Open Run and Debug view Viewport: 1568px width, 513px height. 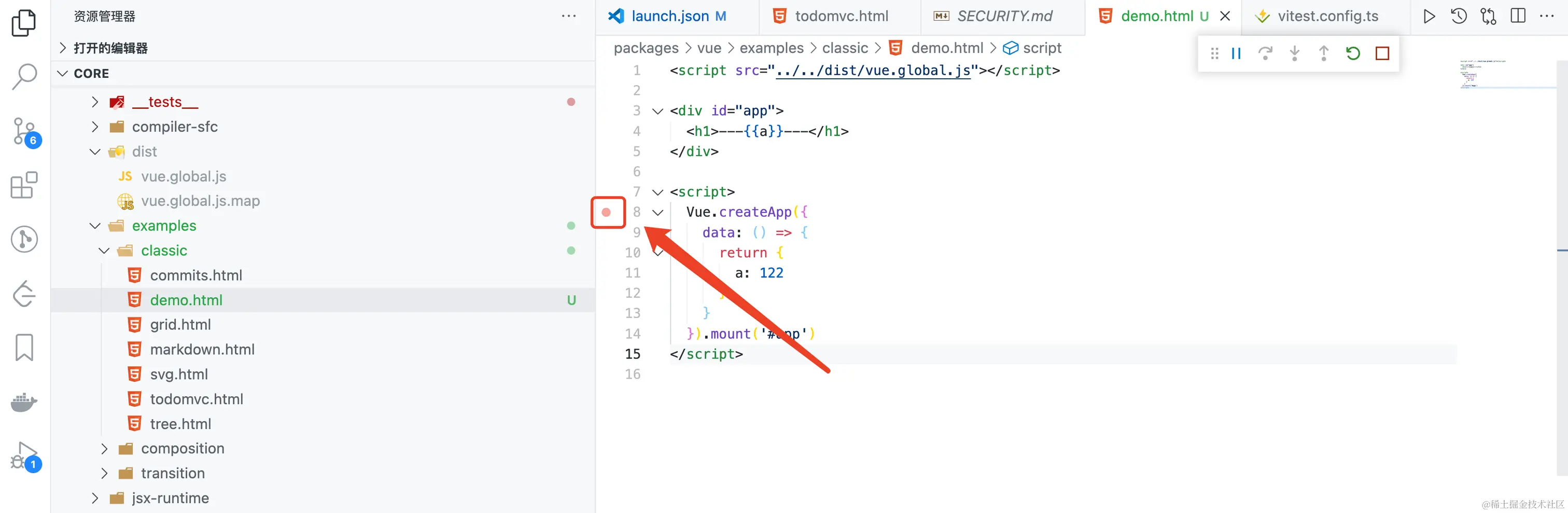[25, 457]
